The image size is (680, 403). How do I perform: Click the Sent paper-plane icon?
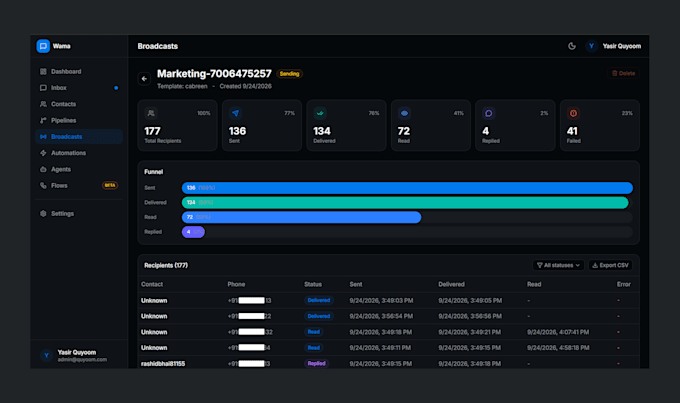click(x=235, y=113)
